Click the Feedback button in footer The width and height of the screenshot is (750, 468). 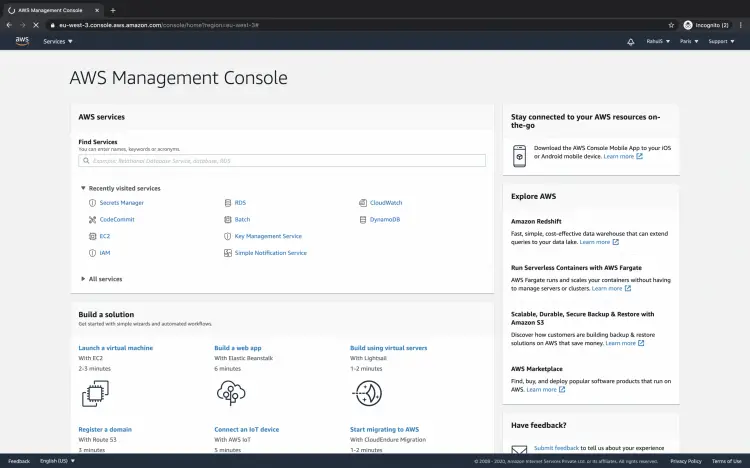click(x=19, y=461)
